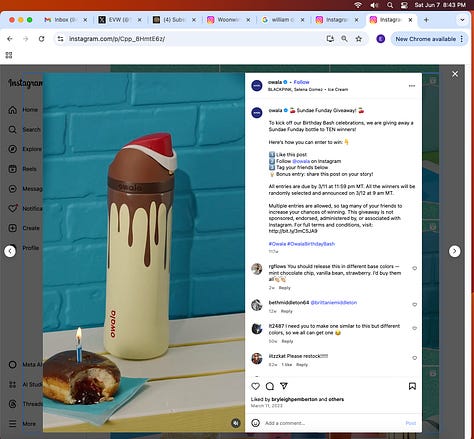Open Search in Instagram sidebar

click(x=24, y=129)
